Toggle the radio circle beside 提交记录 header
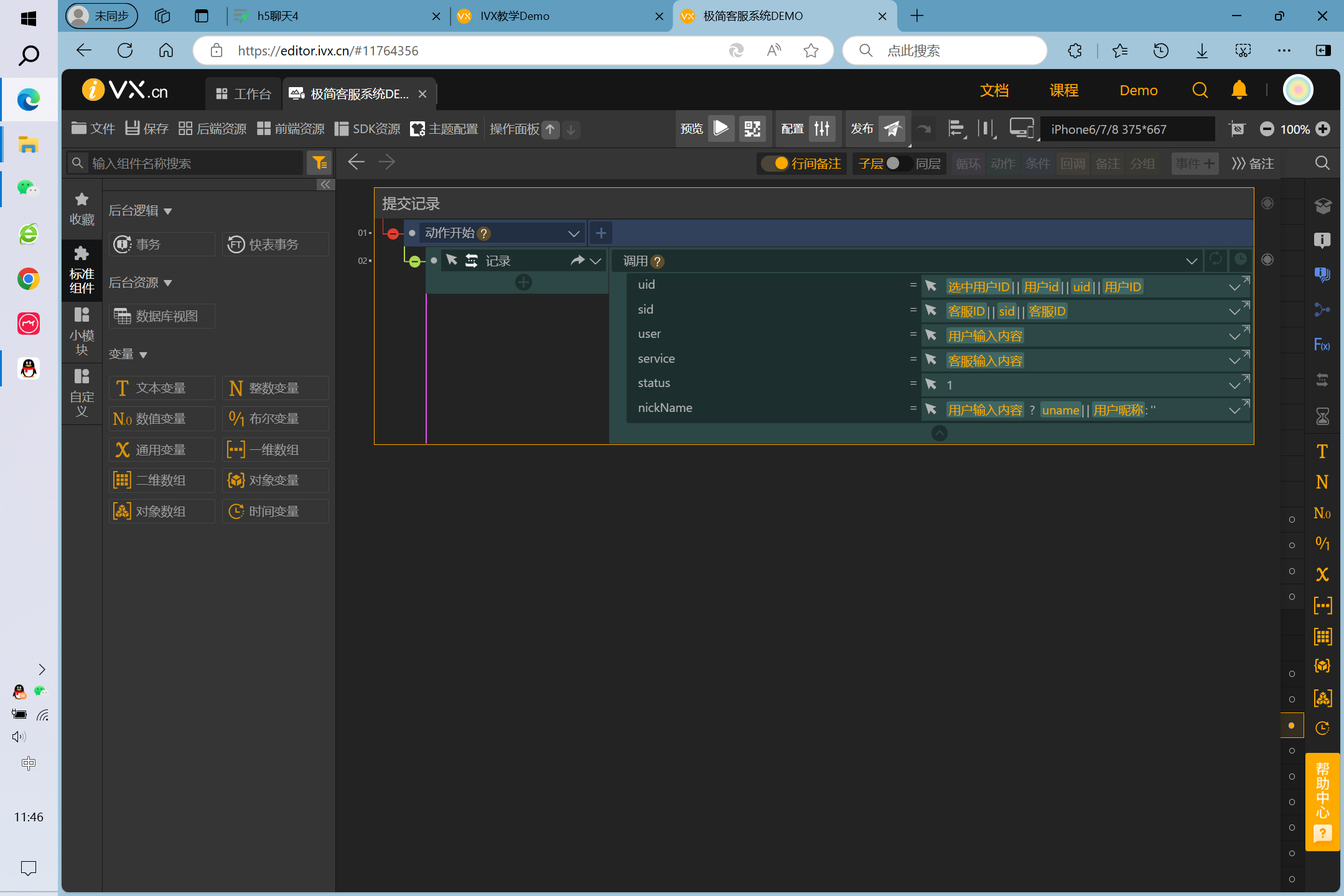 [1267, 203]
